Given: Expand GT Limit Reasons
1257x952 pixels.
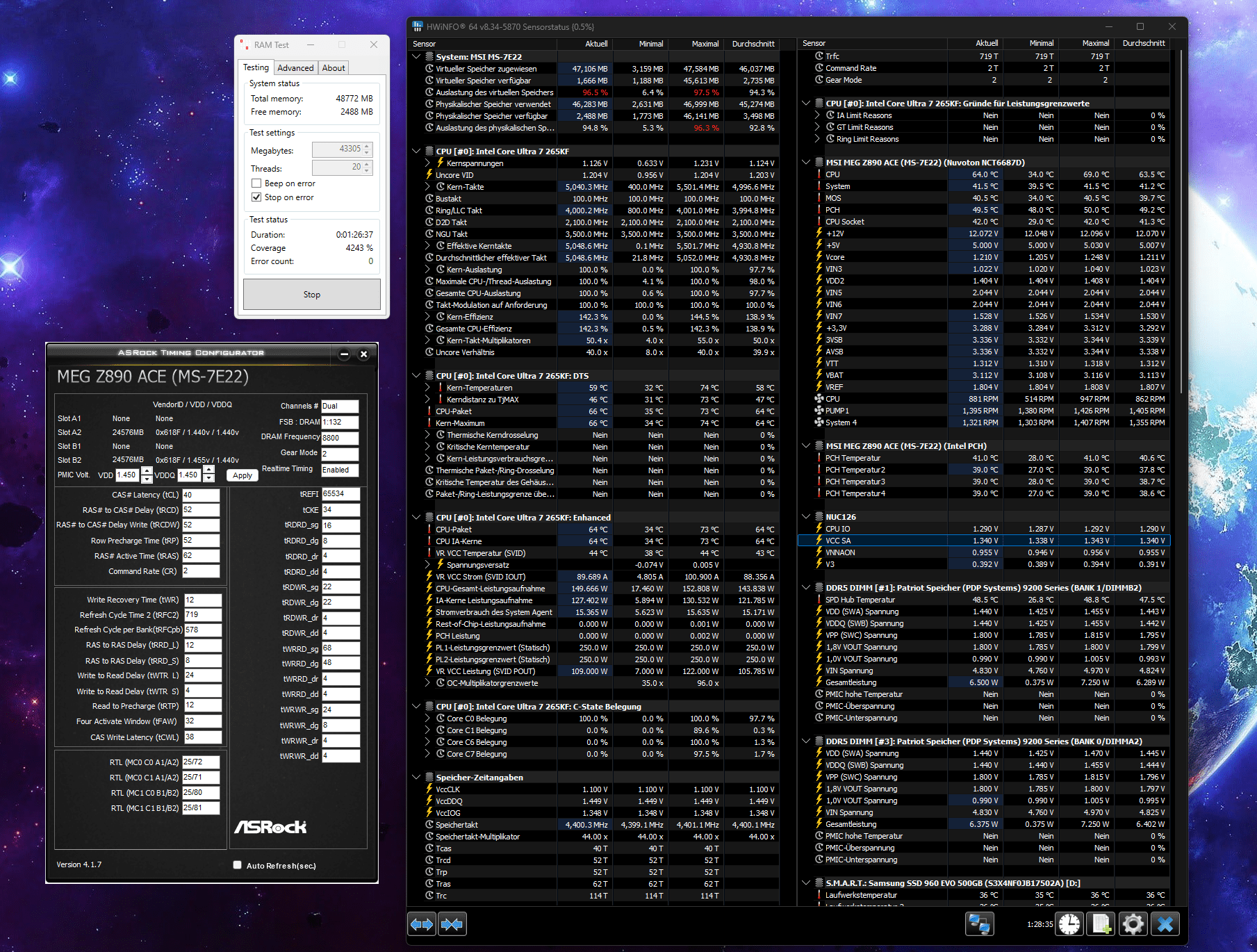Looking at the screenshot, I should tap(817, 127).
